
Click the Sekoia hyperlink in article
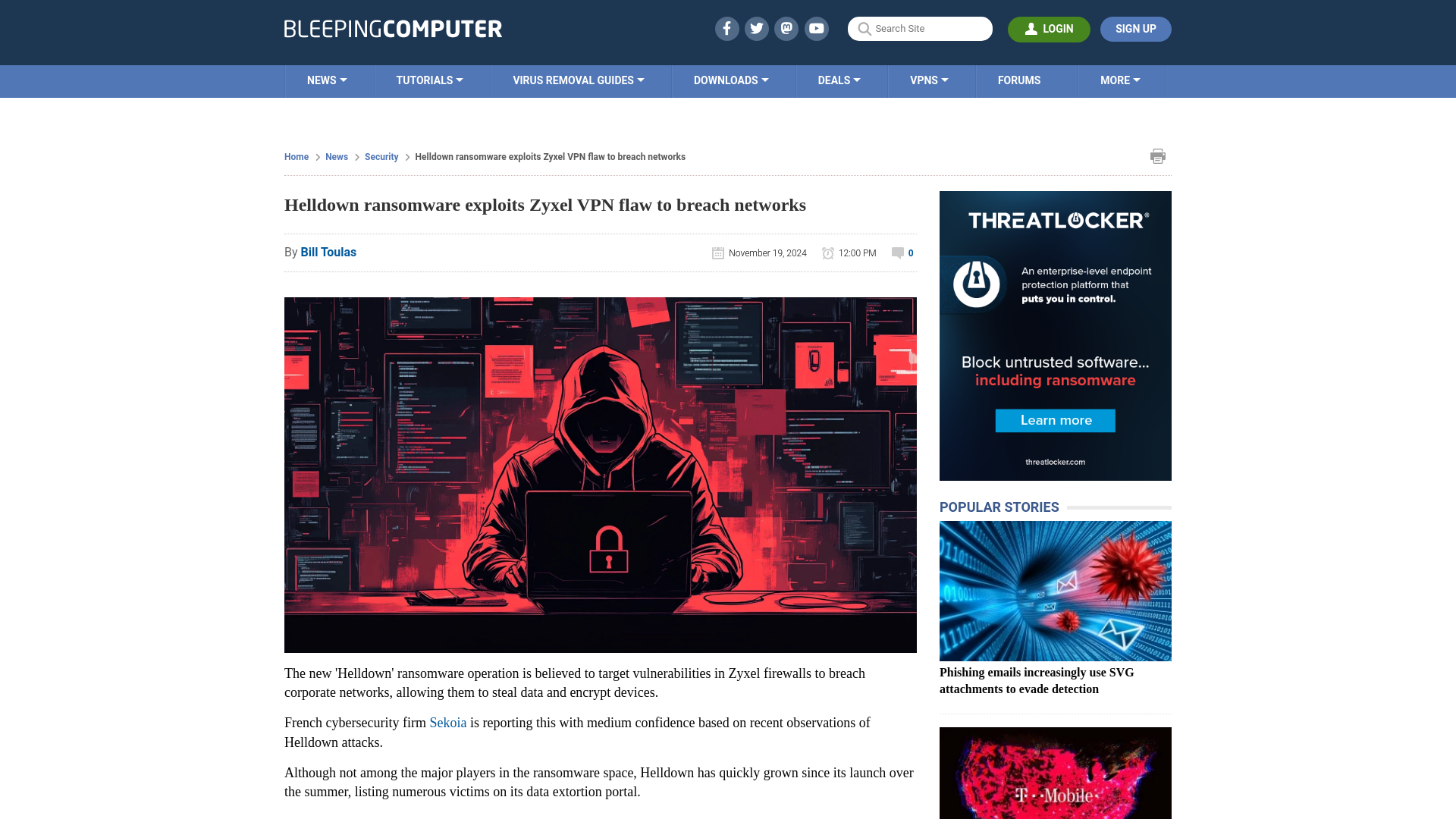coord(448,722)
